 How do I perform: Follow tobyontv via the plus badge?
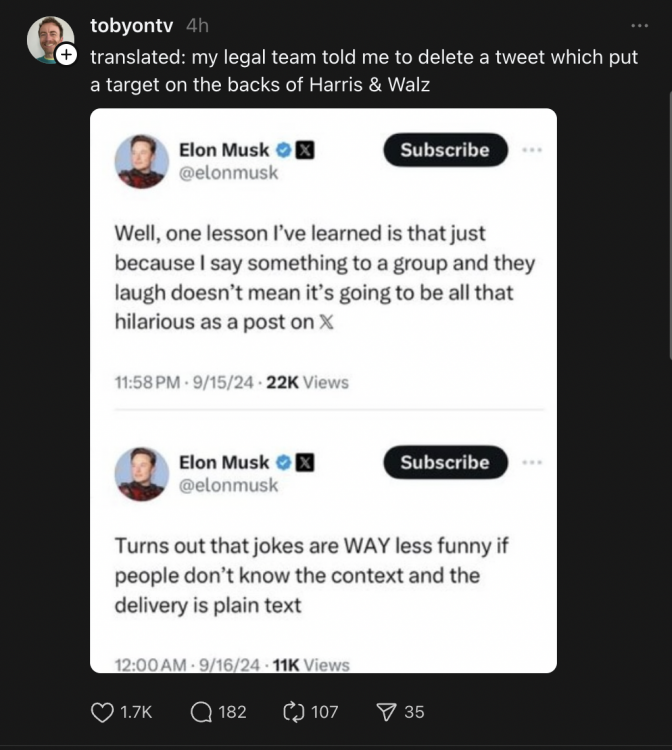tap(66, 56)
